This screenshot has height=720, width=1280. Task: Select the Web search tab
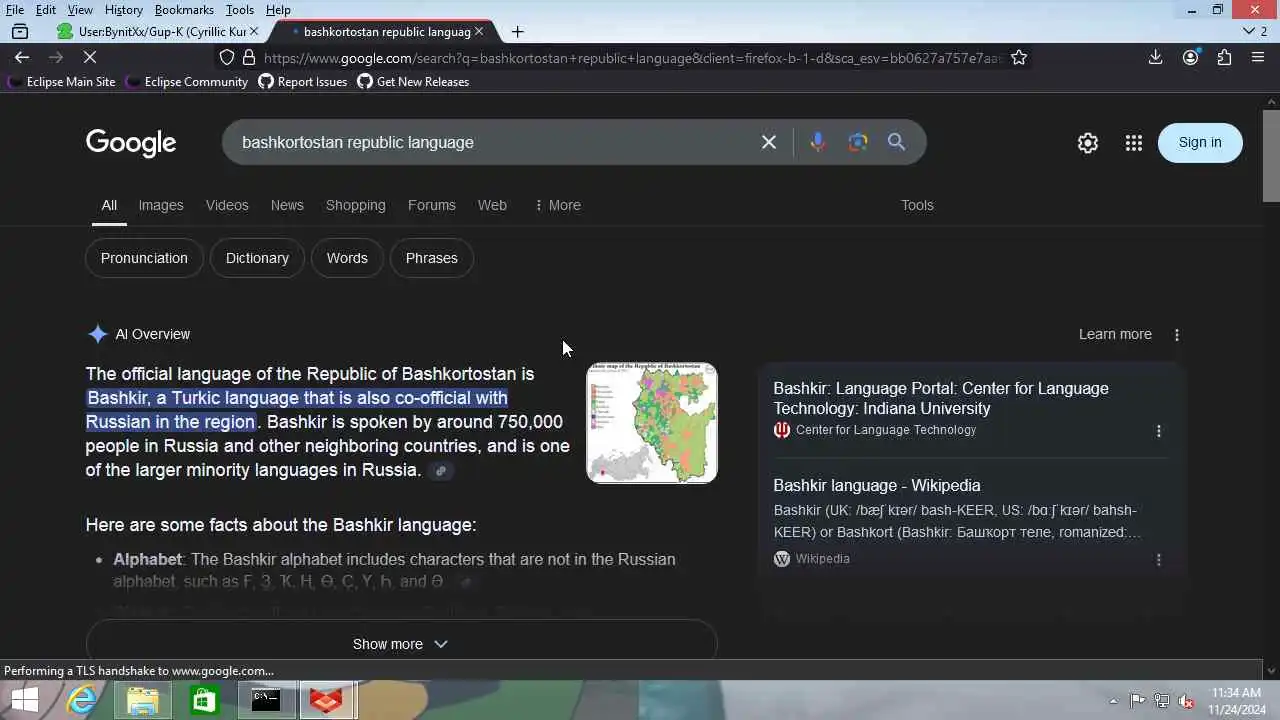click(492, 205)
